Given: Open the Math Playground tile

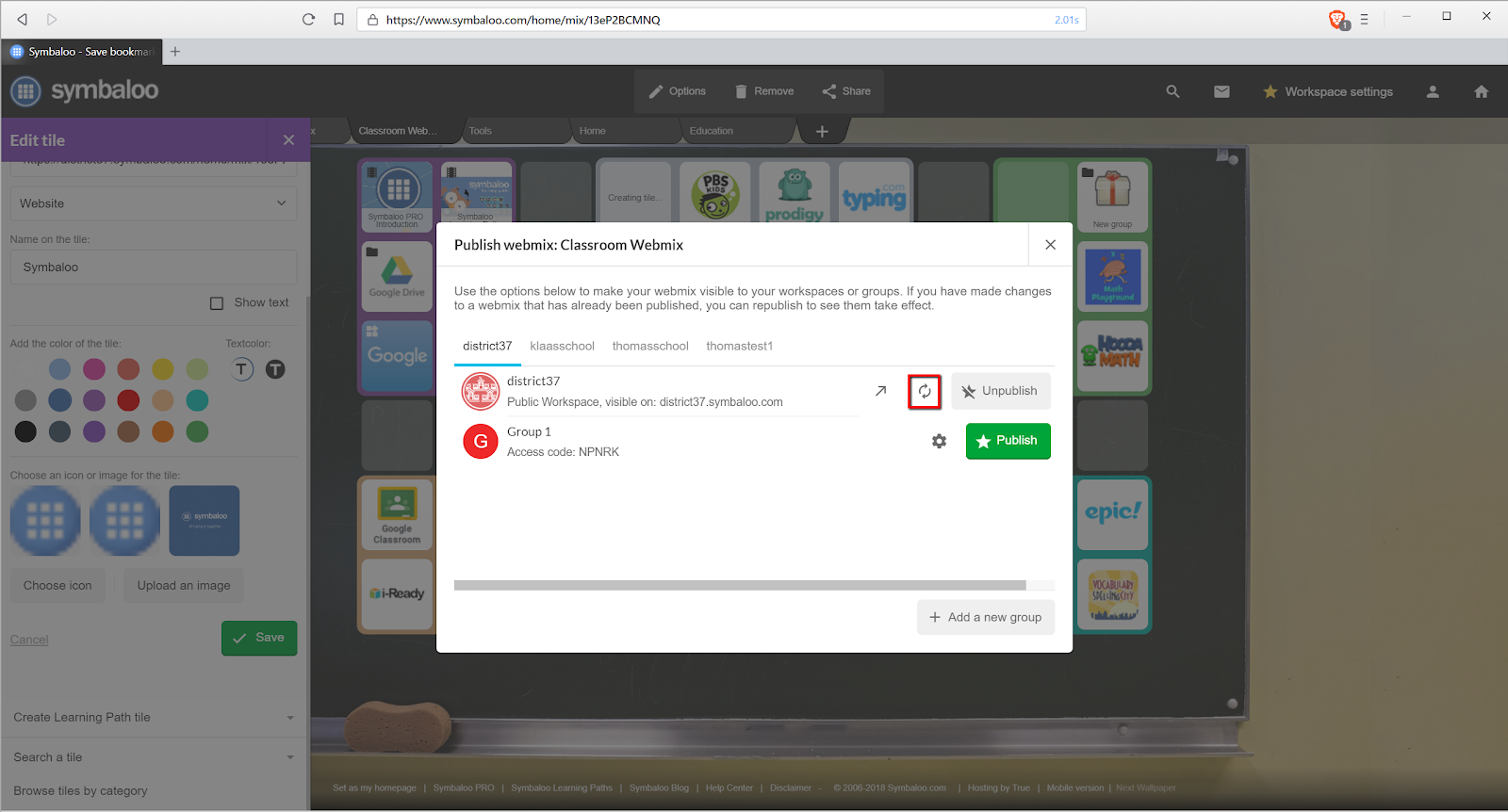Looking at the screenshot, I should pyautogui.click(x=1112, y=277).
